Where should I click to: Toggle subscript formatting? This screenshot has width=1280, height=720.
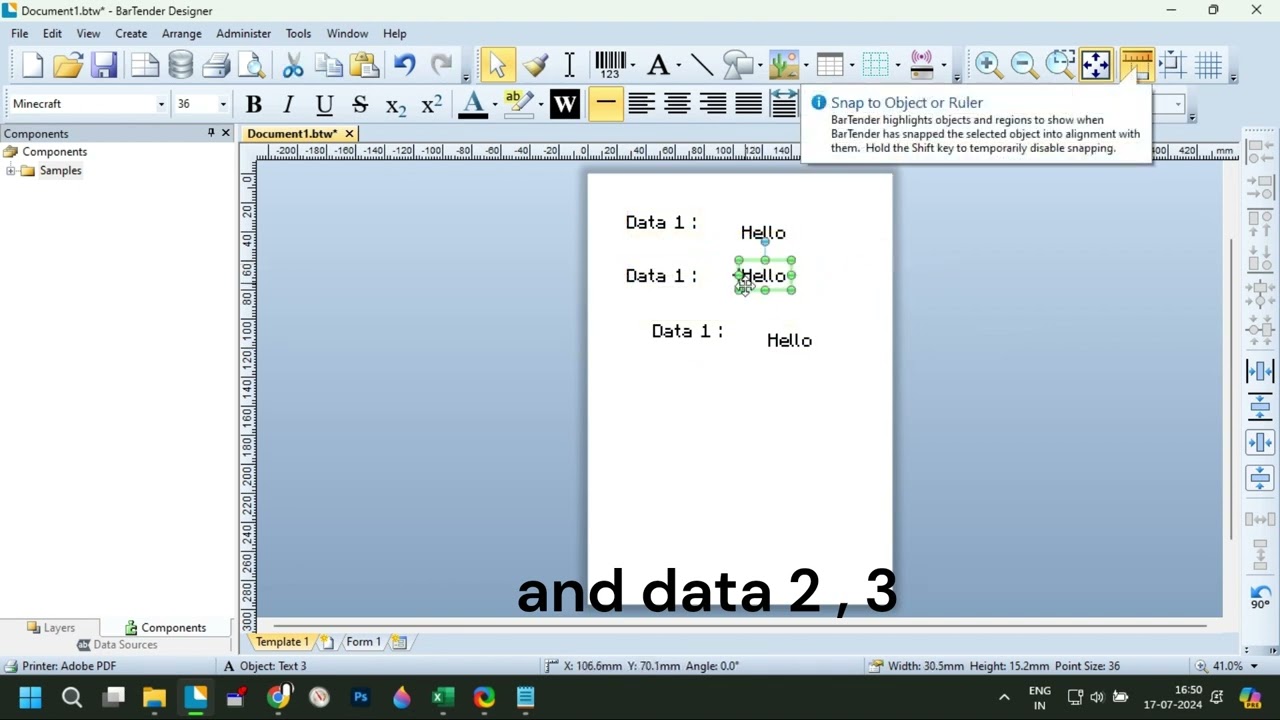395,104
